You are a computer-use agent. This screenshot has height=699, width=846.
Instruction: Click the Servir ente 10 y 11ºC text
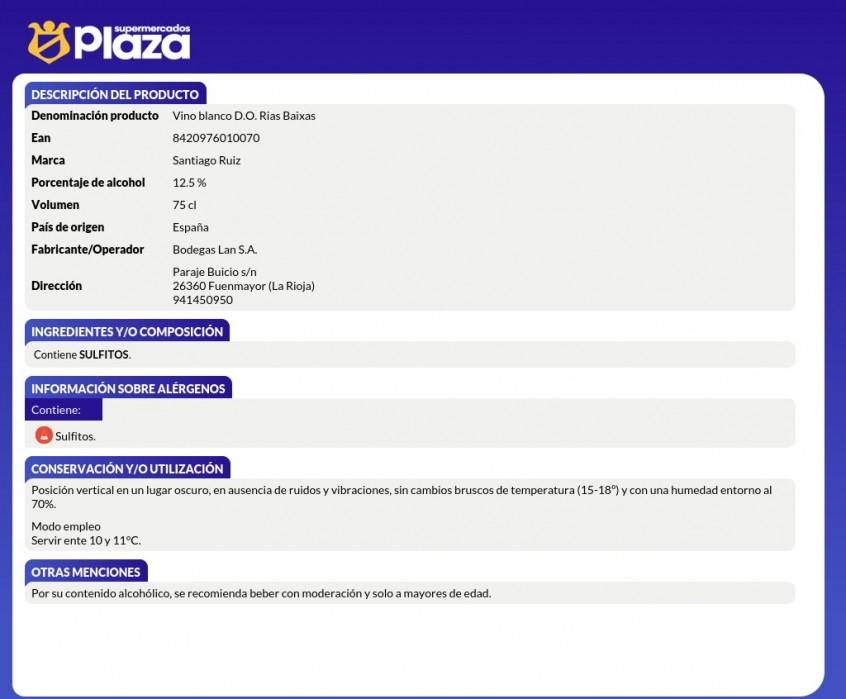[86, 541]
